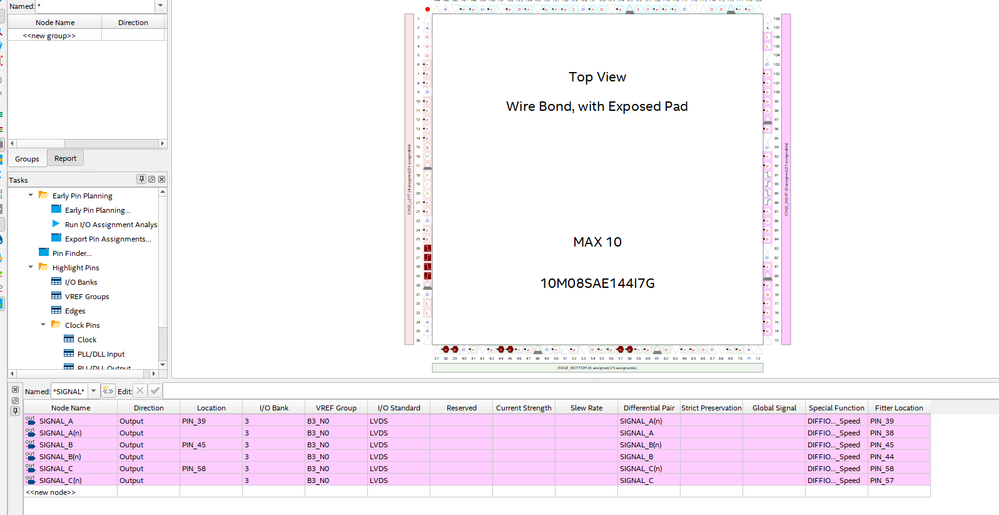
Task: Click the play icon for Run I/O Assignment Analysis
Action: click(x=56, y=224)
